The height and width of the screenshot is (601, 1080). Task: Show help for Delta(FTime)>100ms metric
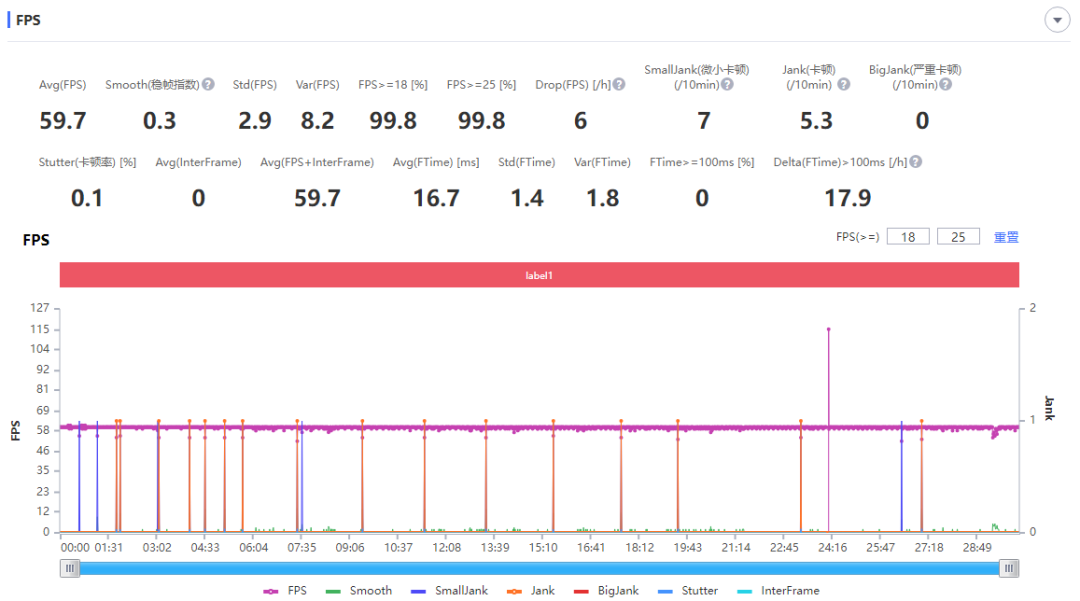pos(915,162)
